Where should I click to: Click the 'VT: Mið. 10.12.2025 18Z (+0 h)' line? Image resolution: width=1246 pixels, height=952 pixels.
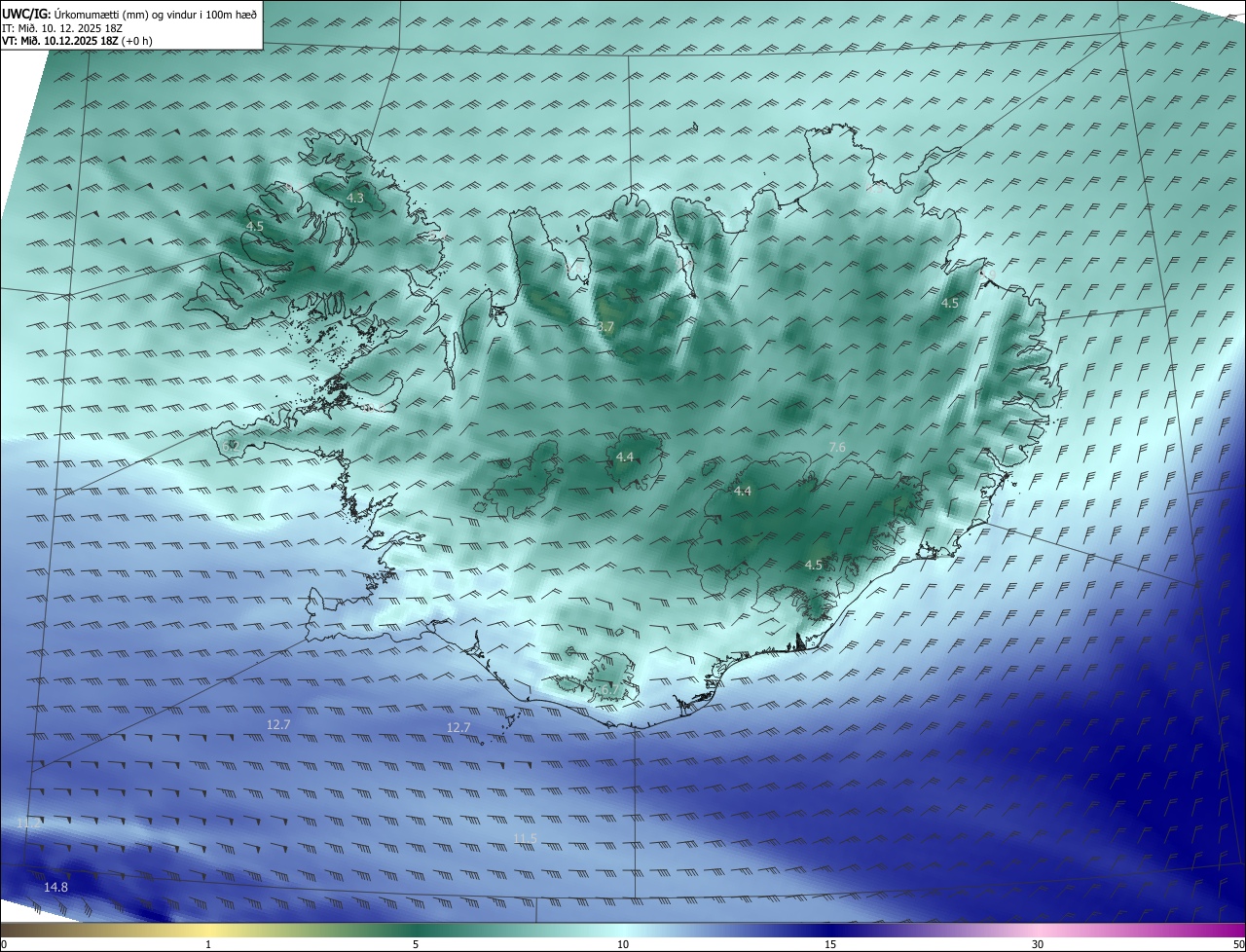click(77, 41)
